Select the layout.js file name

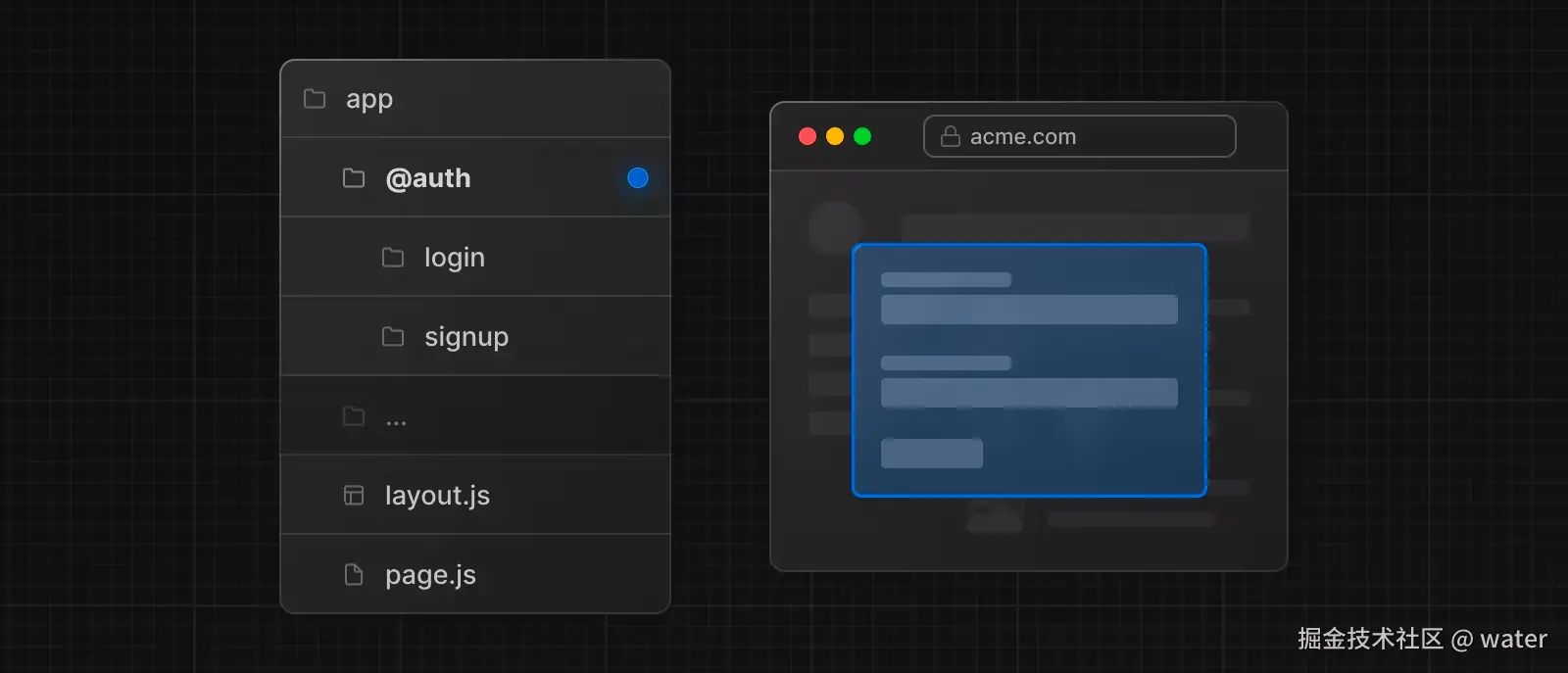click(x=437, y=496)
